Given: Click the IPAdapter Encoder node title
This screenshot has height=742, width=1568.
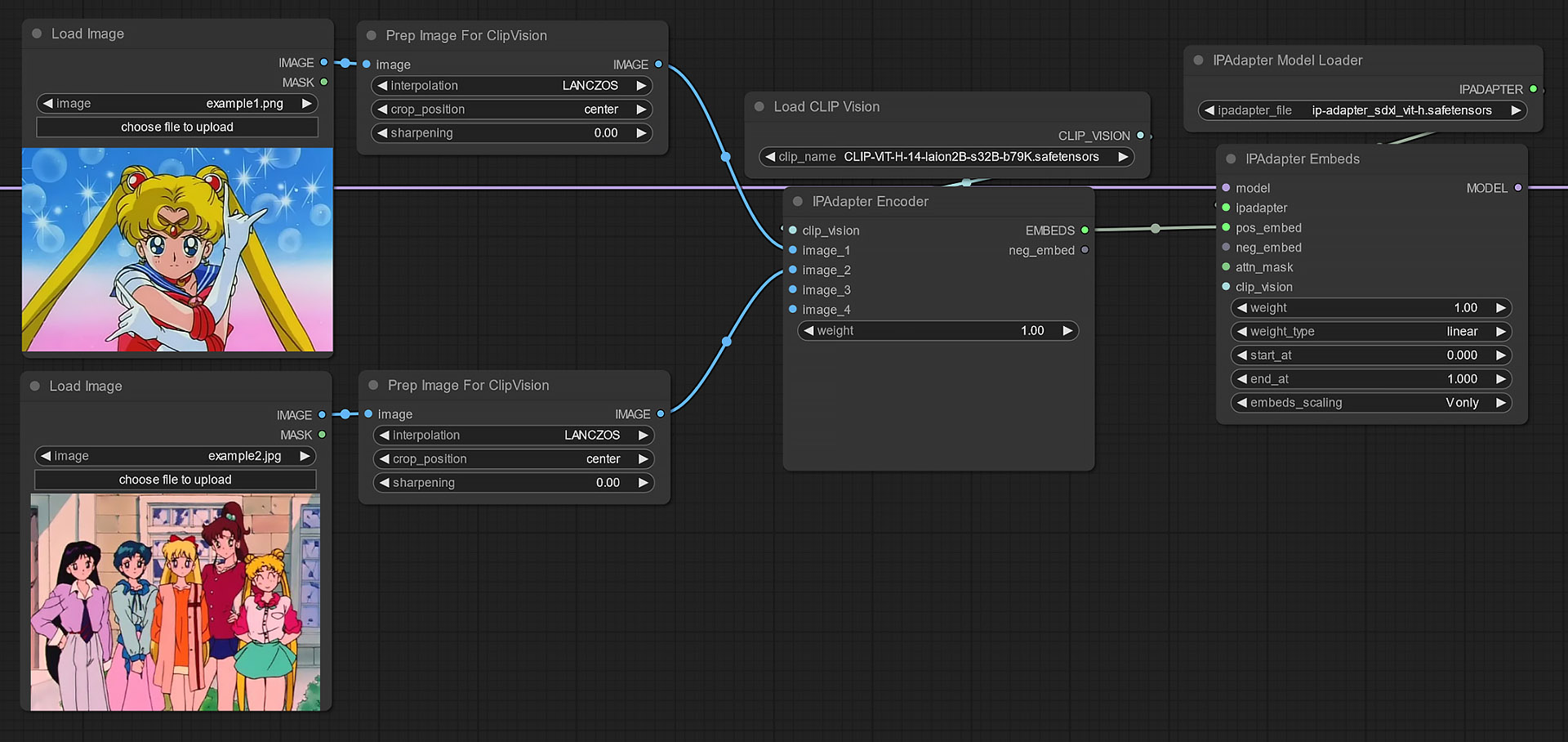Looking at the screenshot, I should click(870, 202).
